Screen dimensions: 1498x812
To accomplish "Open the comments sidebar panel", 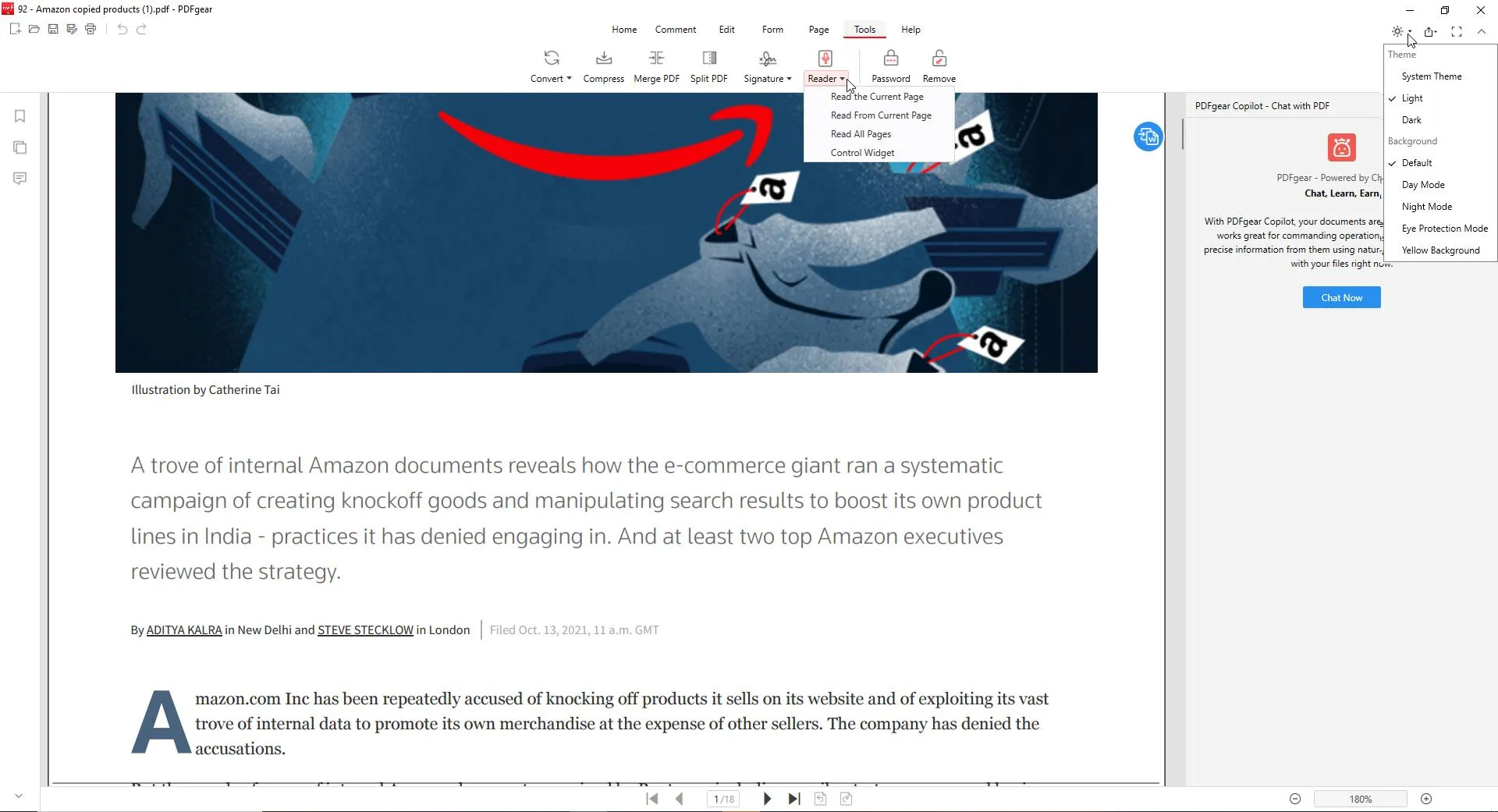I will 20,179.
